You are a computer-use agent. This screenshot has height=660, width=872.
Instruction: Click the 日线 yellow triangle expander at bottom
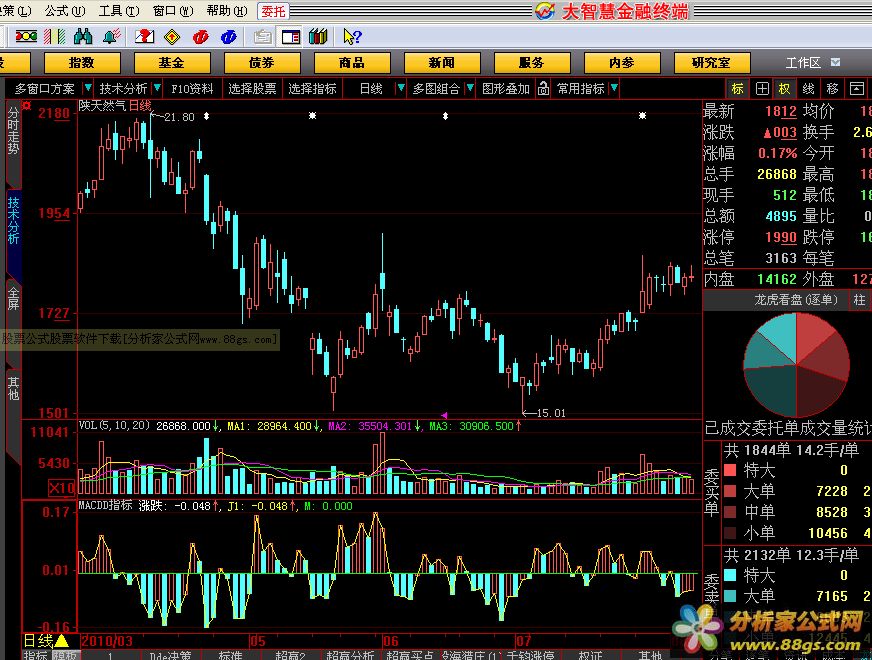coord(61,641)
